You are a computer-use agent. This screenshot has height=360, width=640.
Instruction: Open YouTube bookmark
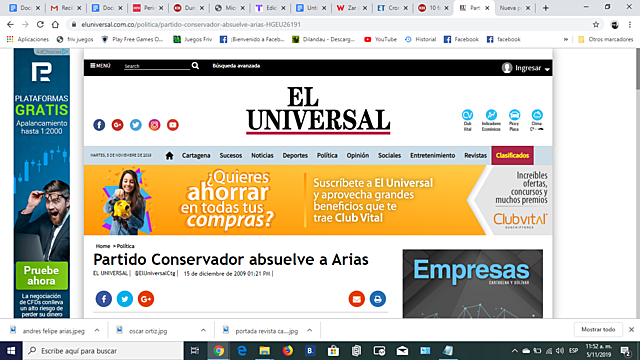coord(380,40)
